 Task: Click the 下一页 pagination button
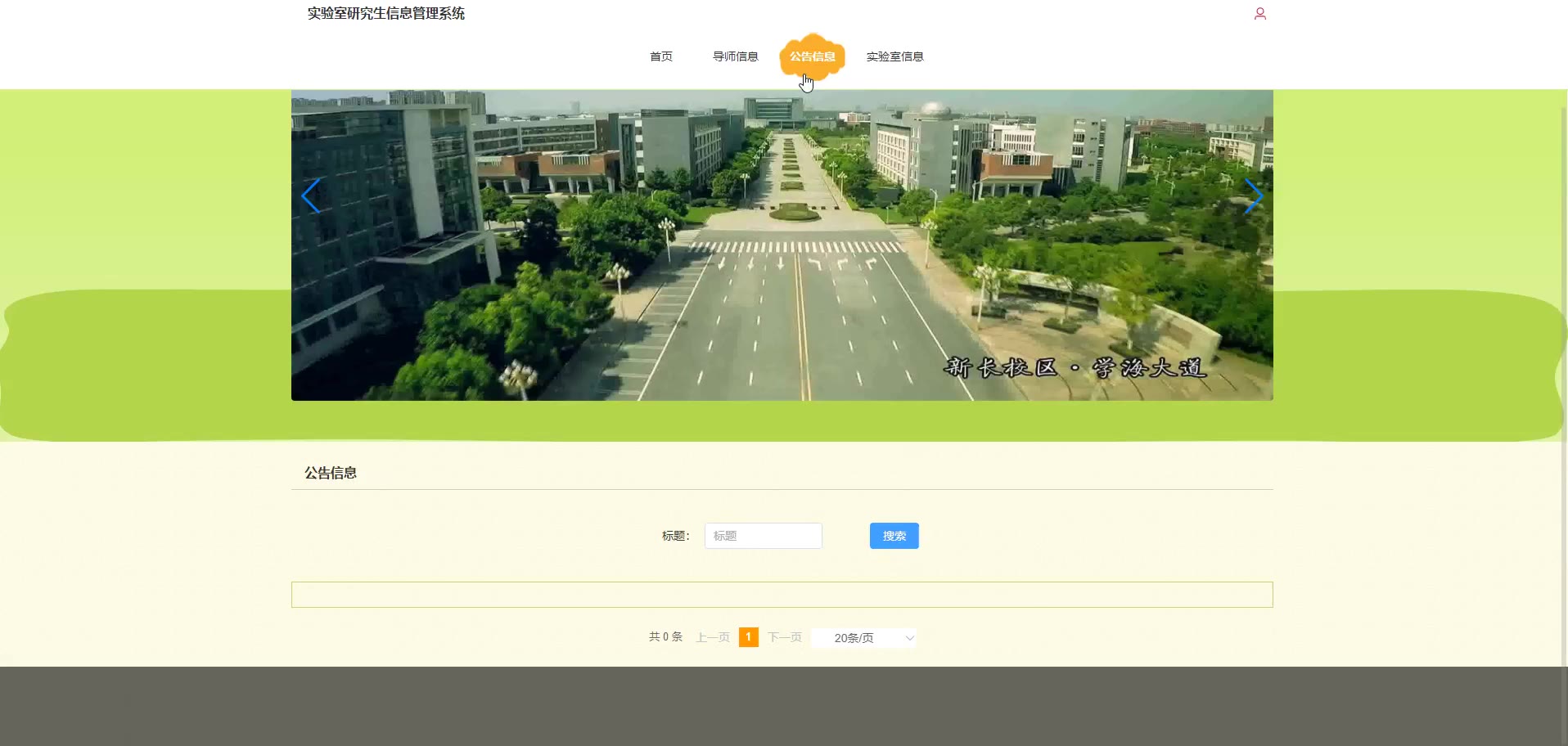[x=785, y=637]
